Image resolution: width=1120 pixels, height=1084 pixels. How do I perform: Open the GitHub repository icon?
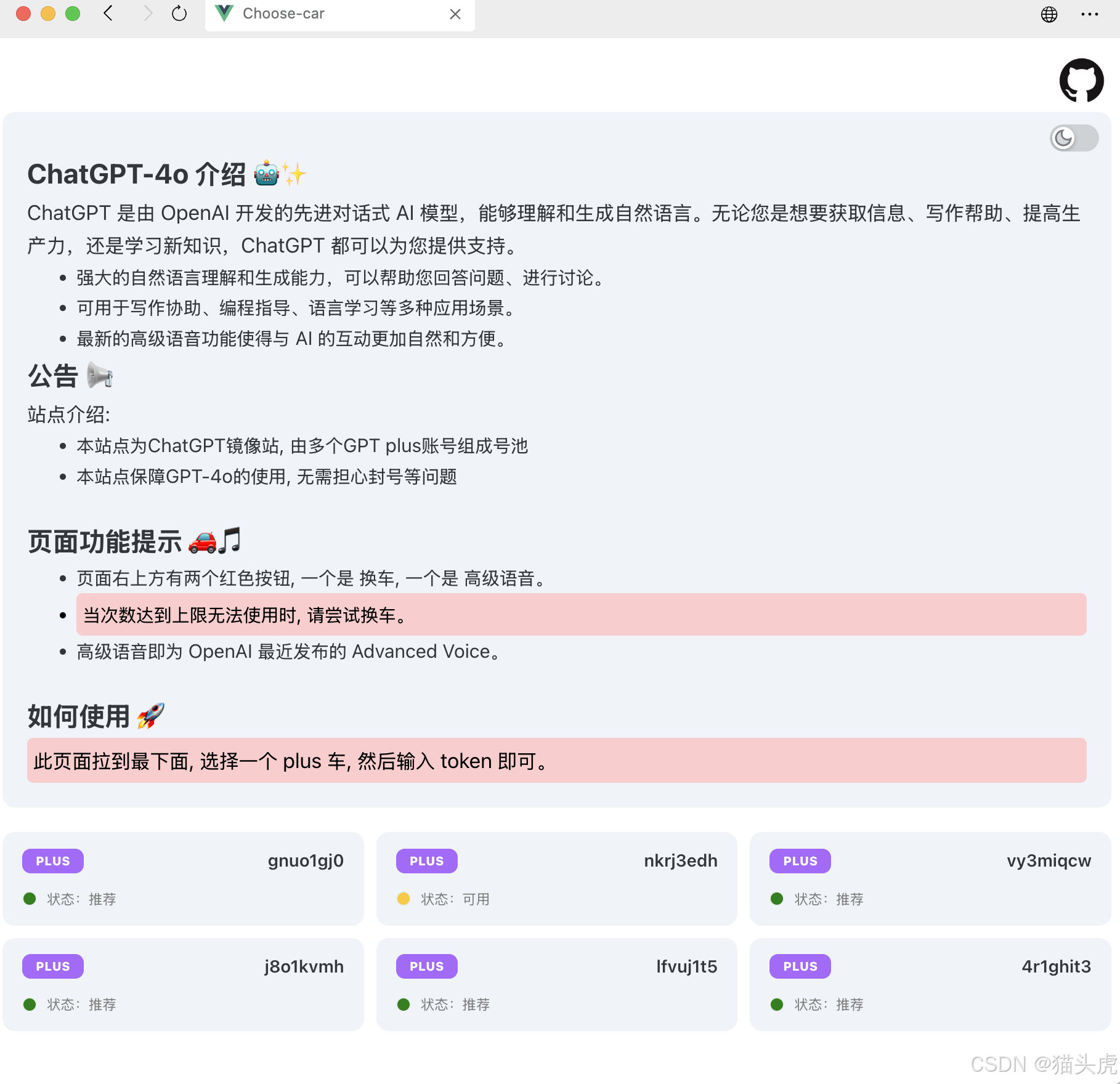(1081, 80)
